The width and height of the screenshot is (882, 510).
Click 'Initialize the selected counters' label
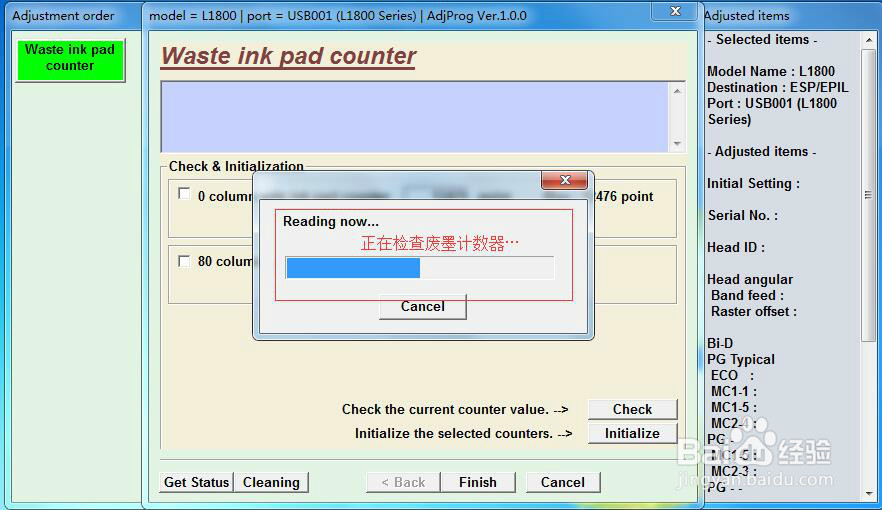coord(464,434)
